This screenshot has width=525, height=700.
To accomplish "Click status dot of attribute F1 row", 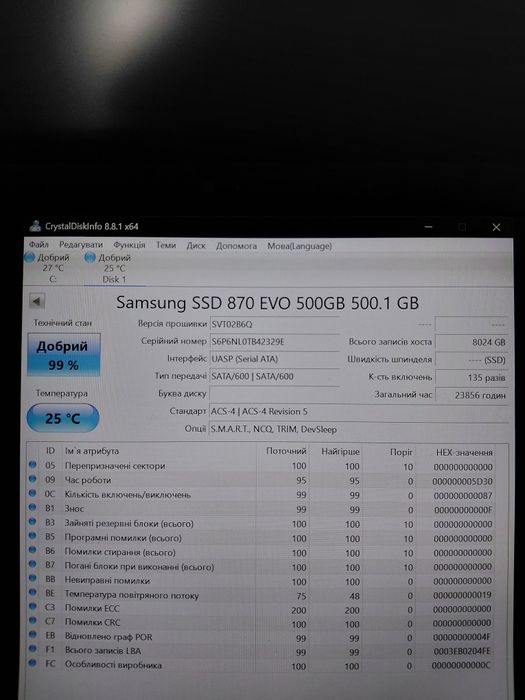I will click(x=32, y=649).
